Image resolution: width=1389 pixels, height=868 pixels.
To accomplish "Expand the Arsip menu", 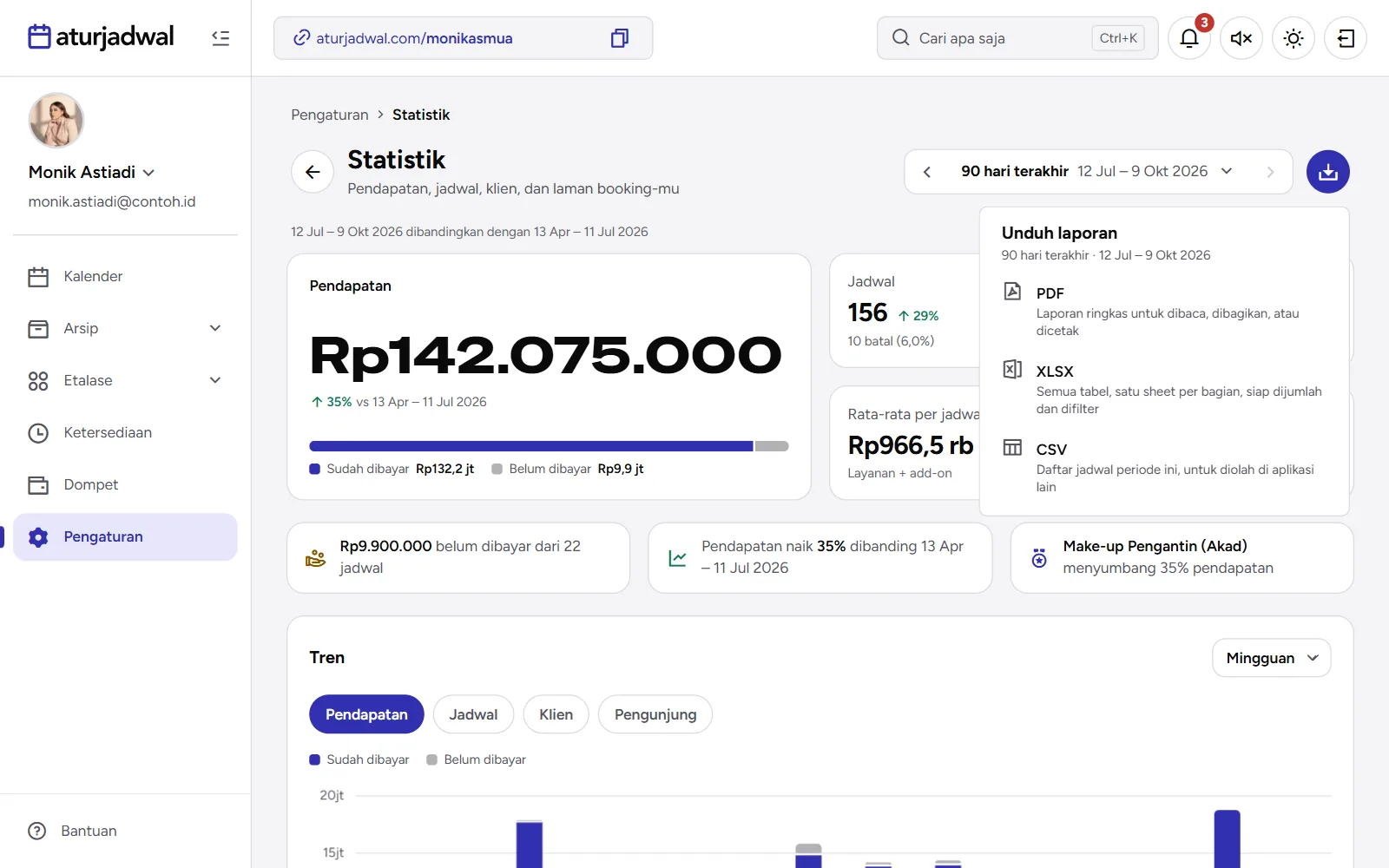I will click(x=125, y=328).
